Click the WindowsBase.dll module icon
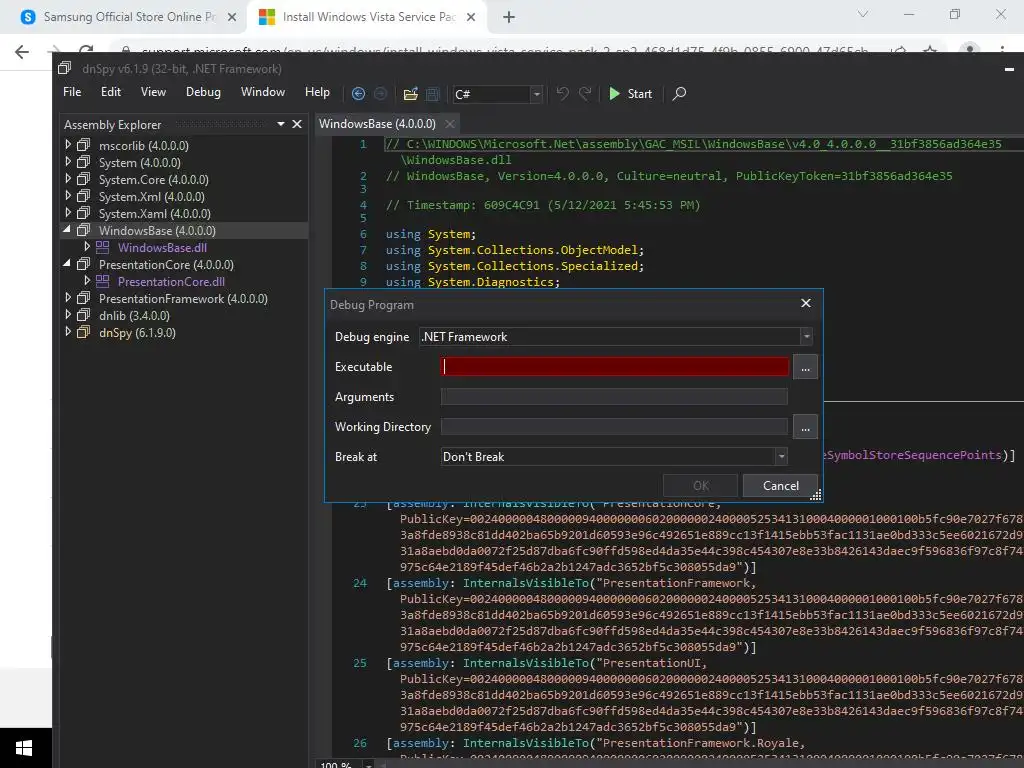Viewport: 1024px width, 768px height. (x=103, y=247)
